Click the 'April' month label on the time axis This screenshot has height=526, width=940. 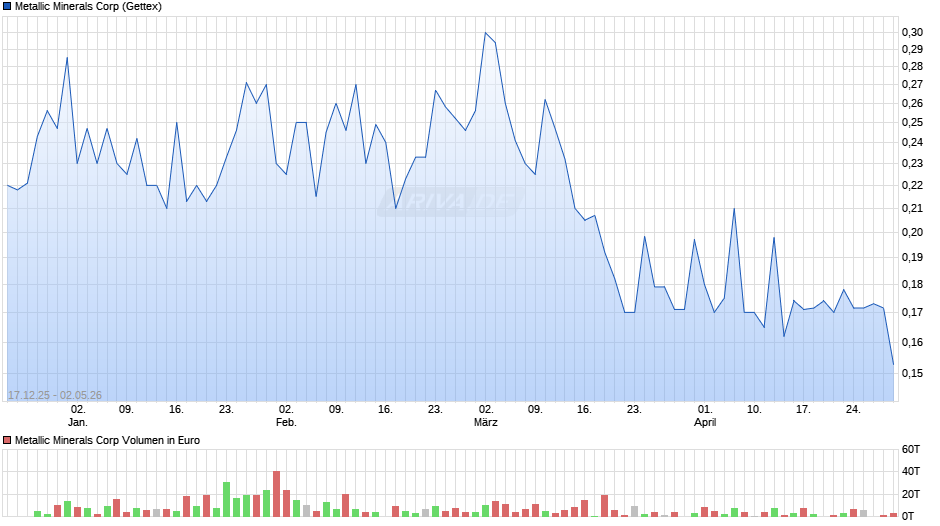705,422
